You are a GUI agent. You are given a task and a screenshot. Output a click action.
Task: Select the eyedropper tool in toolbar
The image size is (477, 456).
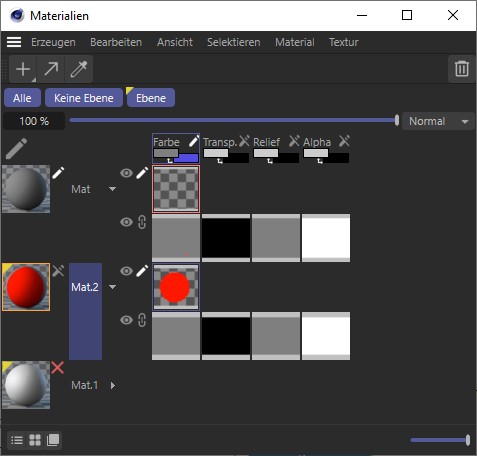click(79, 69)
